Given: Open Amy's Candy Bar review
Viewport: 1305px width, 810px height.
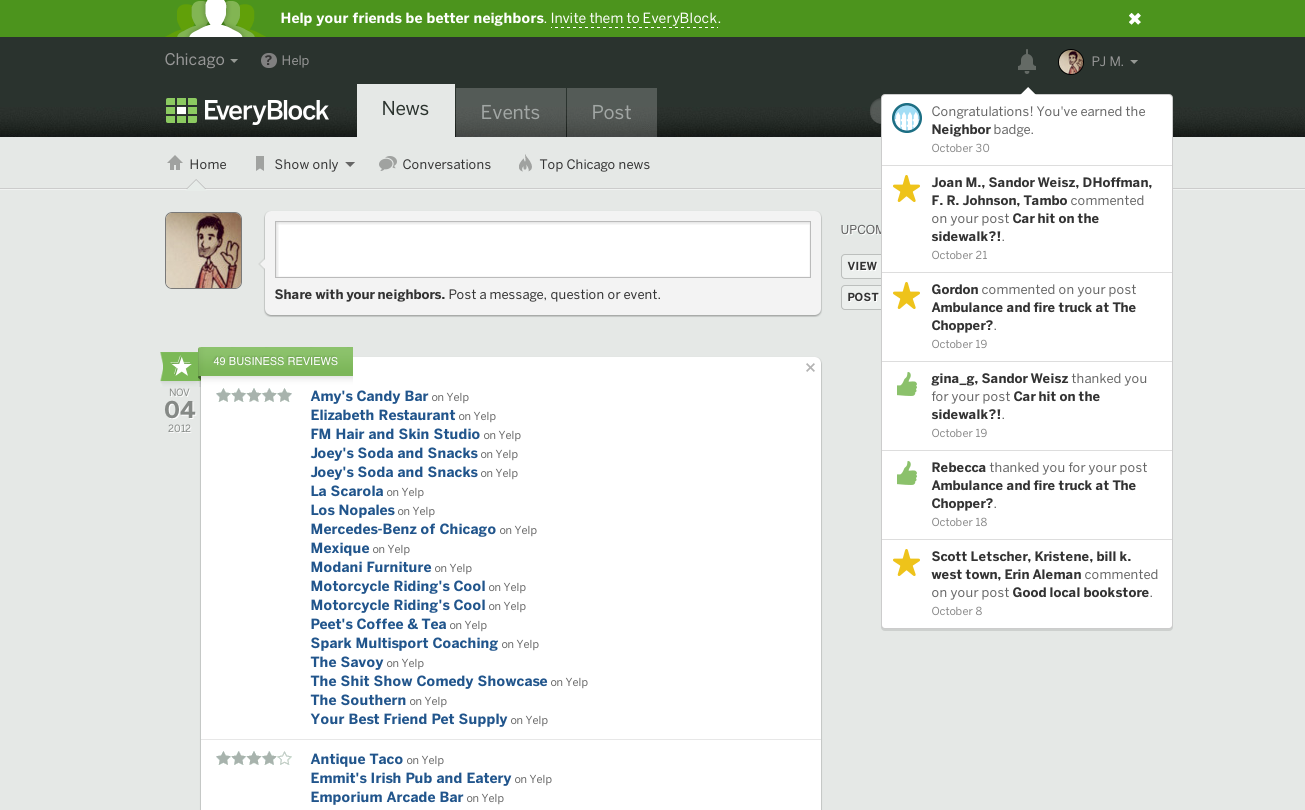Looking at the screenshot, I should point(369,396).
